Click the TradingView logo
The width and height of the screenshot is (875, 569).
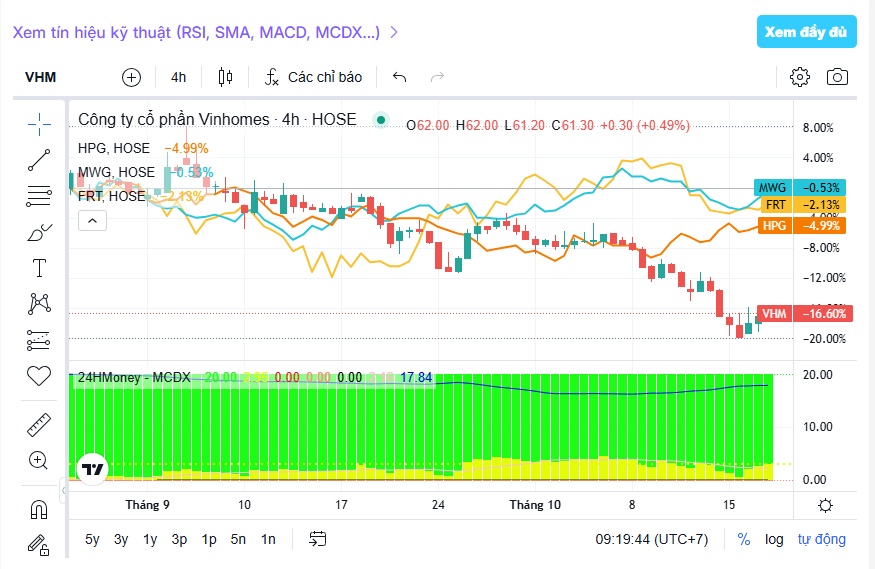92,469
